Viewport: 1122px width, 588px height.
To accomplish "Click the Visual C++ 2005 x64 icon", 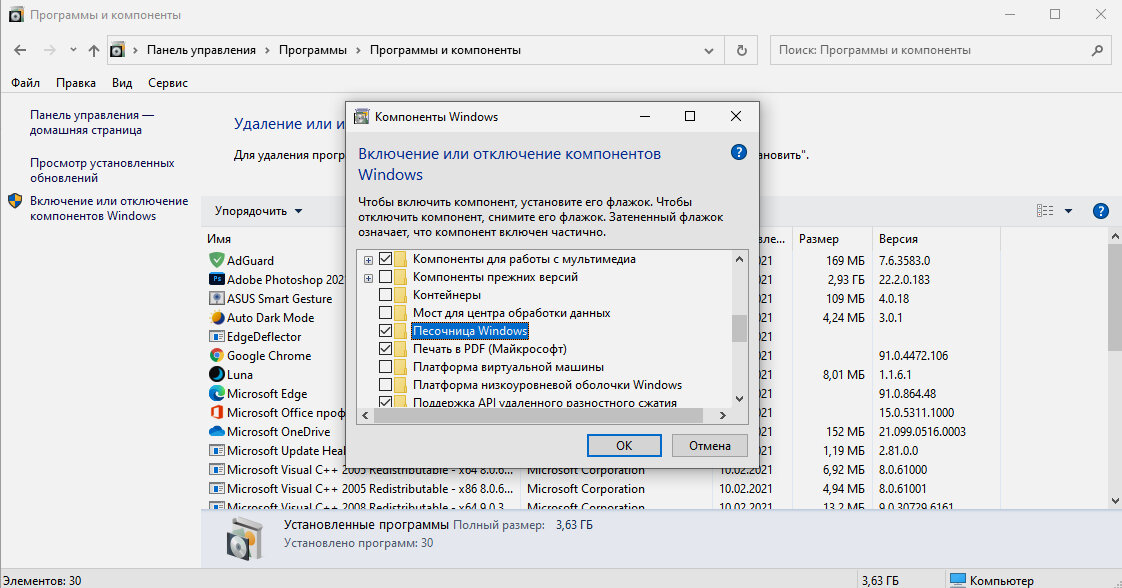I will (216, 470).
